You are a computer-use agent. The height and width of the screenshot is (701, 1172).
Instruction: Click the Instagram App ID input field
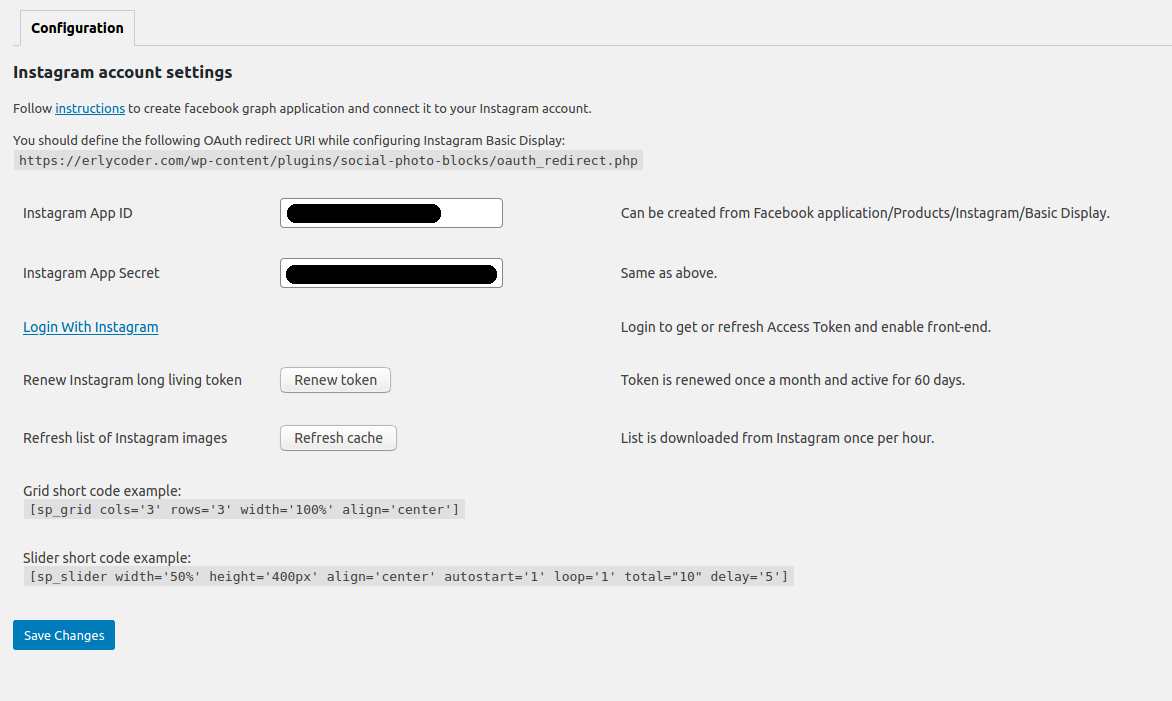tap(391, 213)
